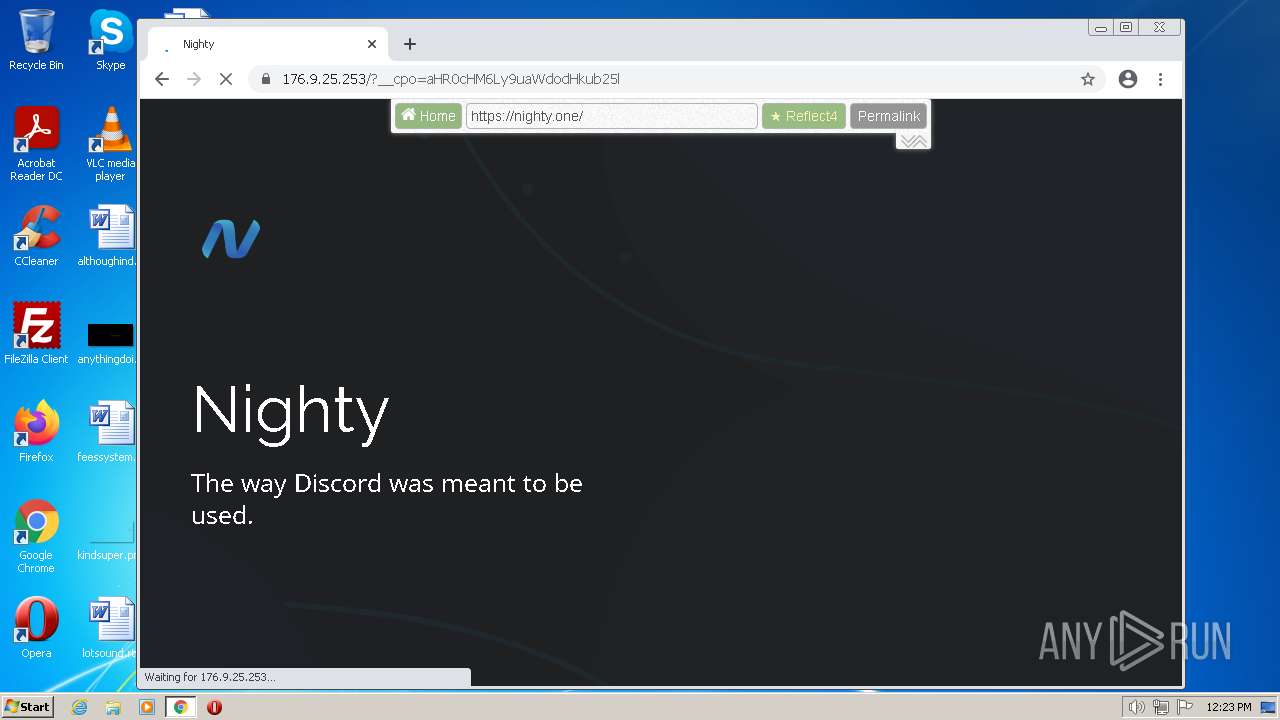Restore down the Chrome window
The height and width of the screenshot is (720, 1280).
click(1126, 28)
